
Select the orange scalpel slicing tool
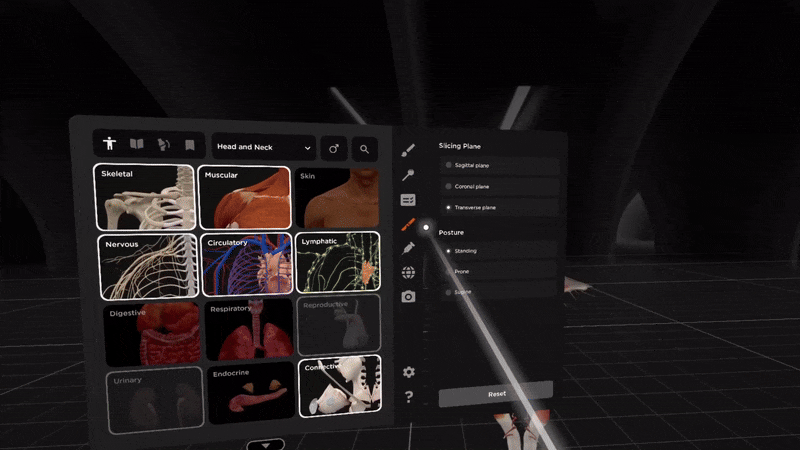[408, 224]
